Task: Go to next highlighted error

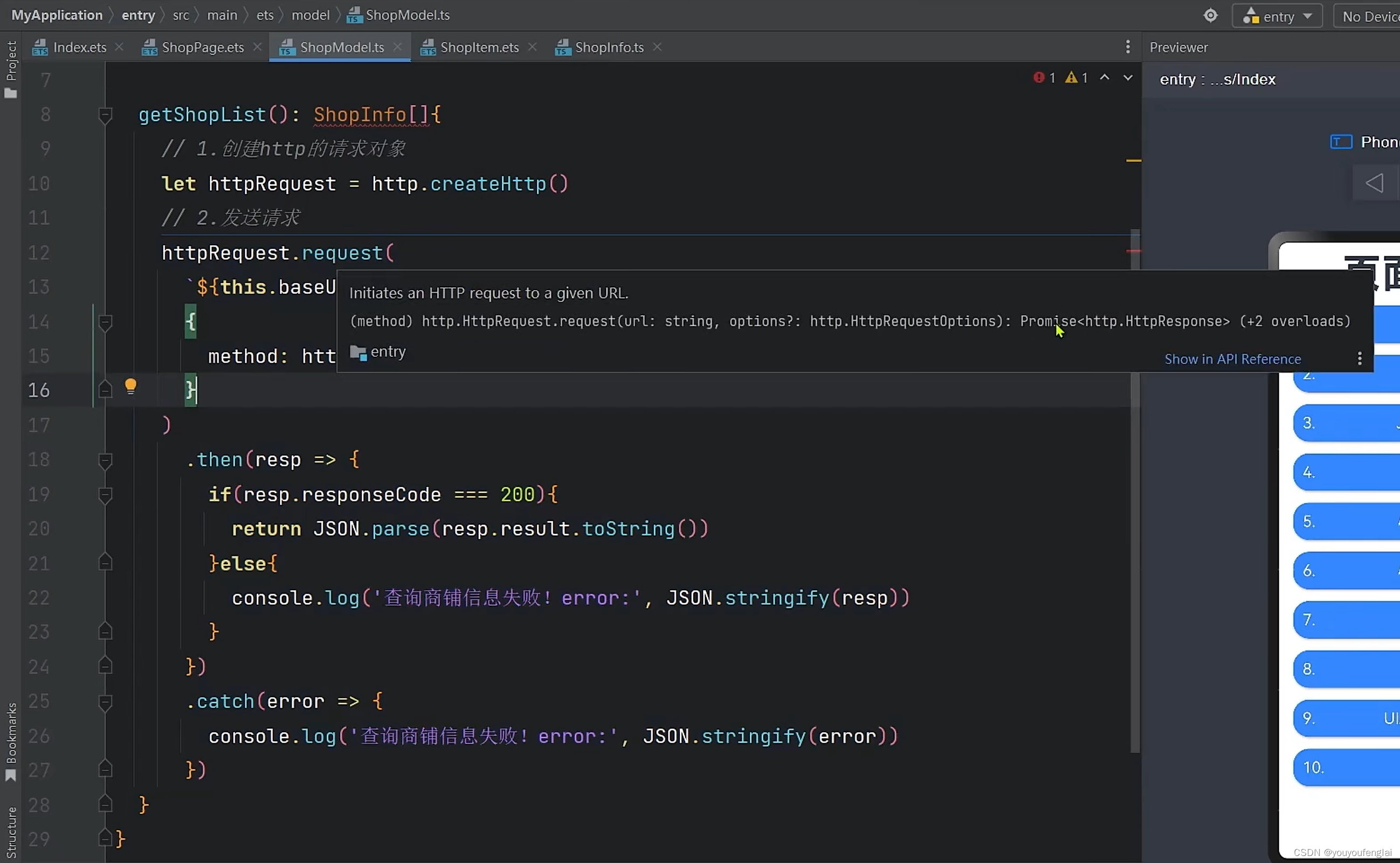Action: 1128,77
